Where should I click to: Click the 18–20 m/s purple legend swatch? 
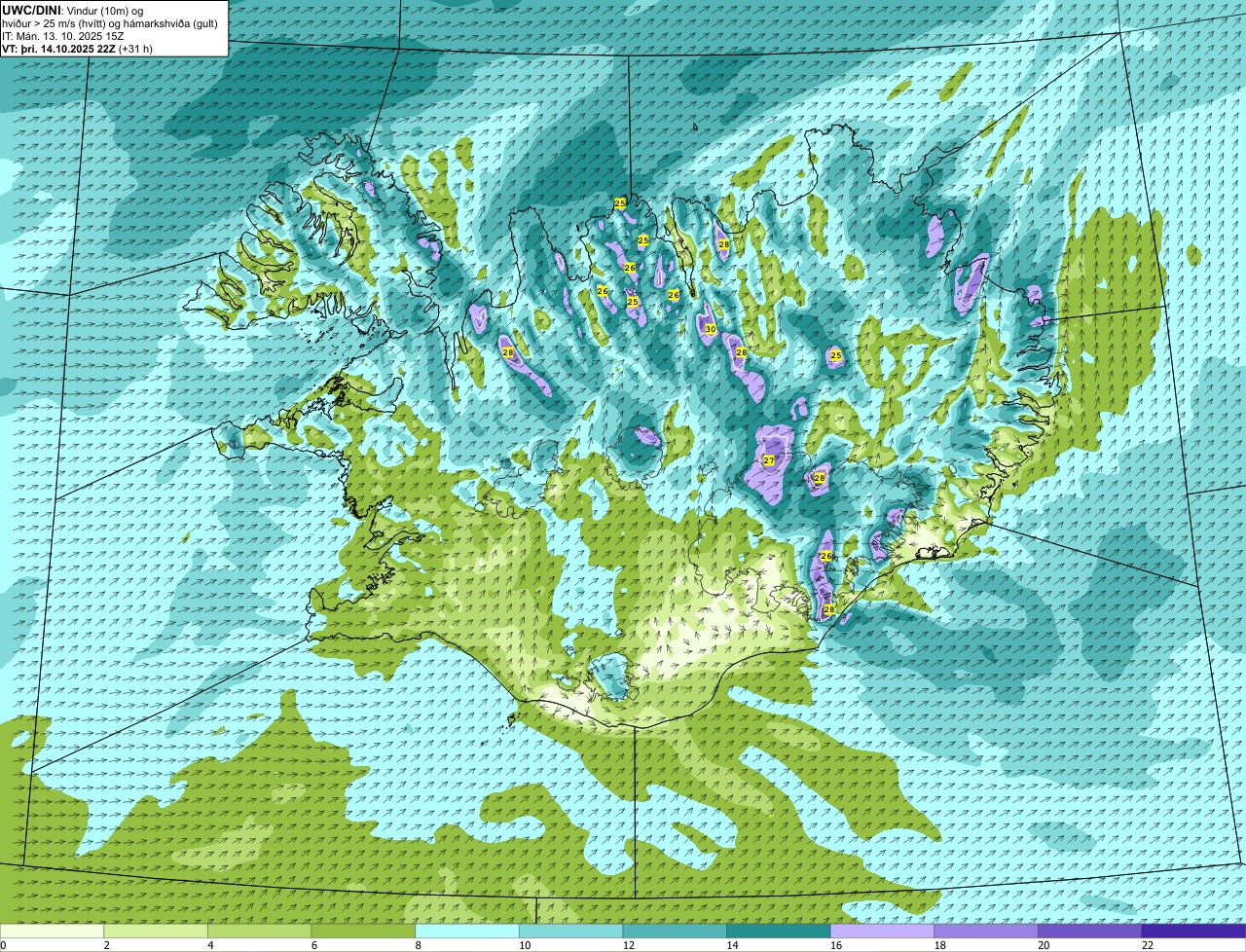pyautogui.click(x=986, y=931)
